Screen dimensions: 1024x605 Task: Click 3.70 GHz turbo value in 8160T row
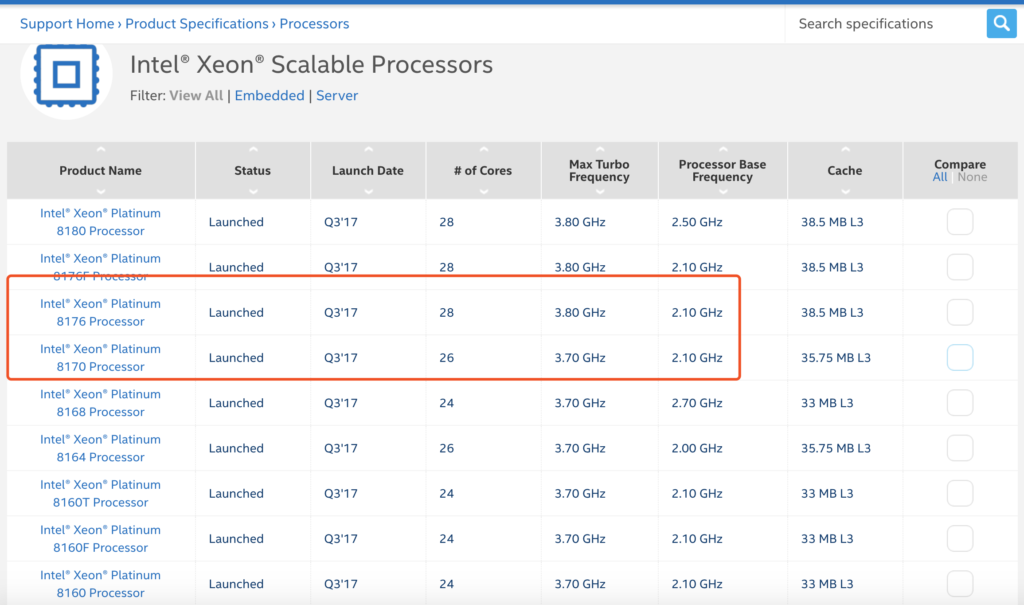point(580,493)
